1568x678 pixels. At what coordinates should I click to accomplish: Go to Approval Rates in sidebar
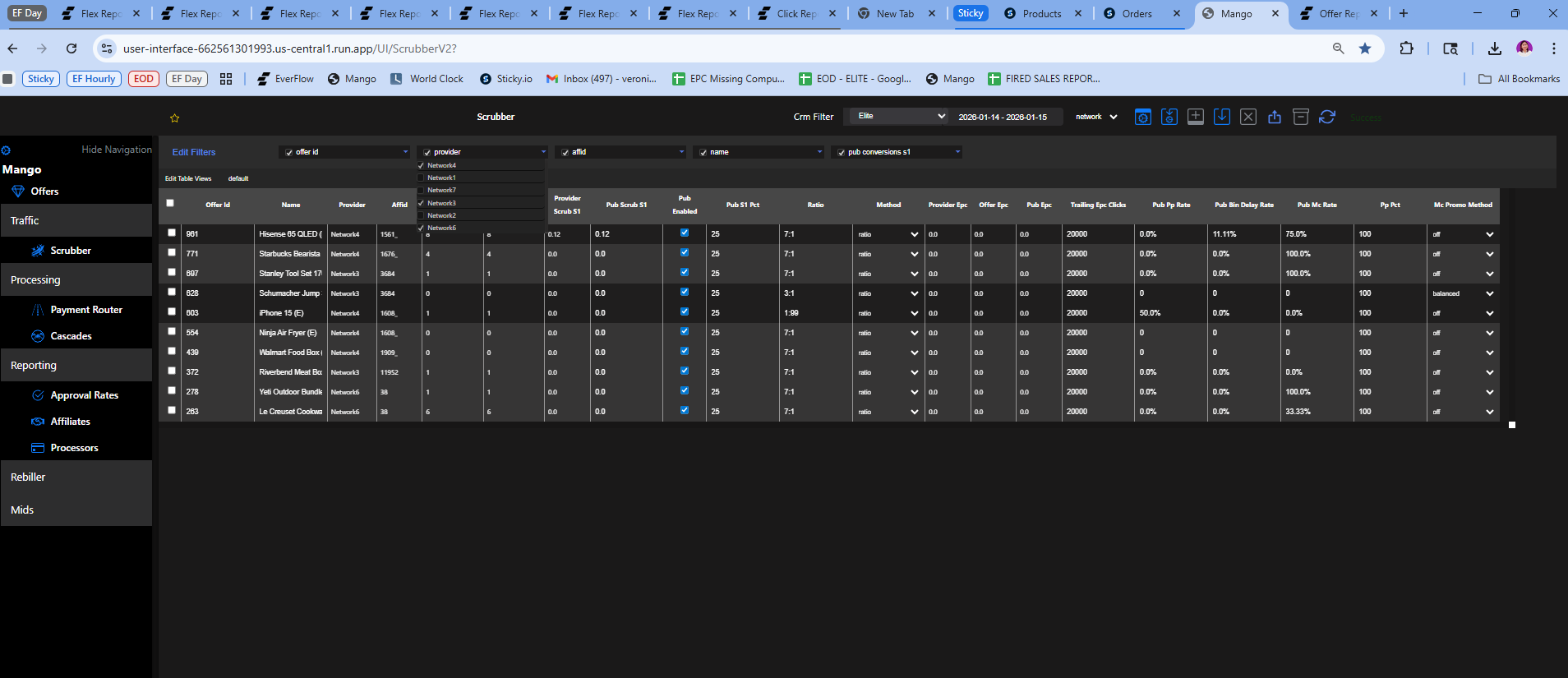[x=84, y=395]
